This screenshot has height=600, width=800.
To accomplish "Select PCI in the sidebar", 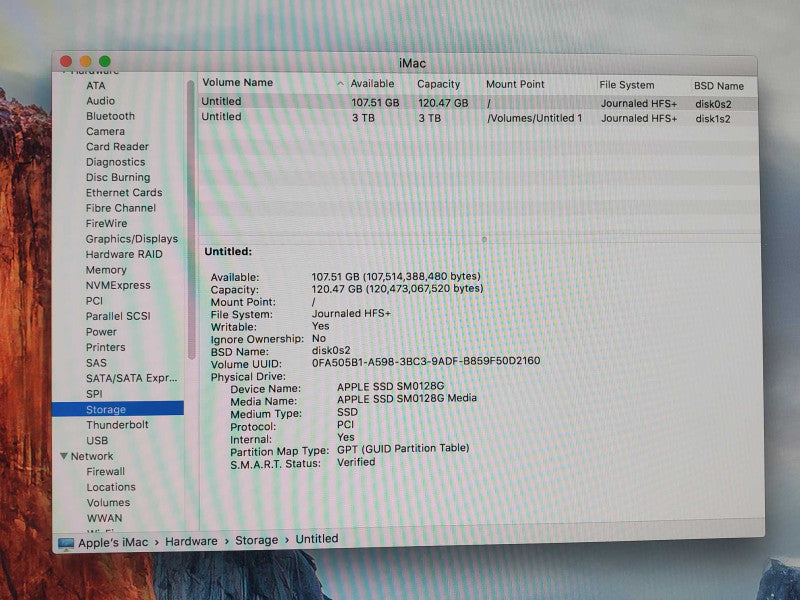I will (94, 301).
